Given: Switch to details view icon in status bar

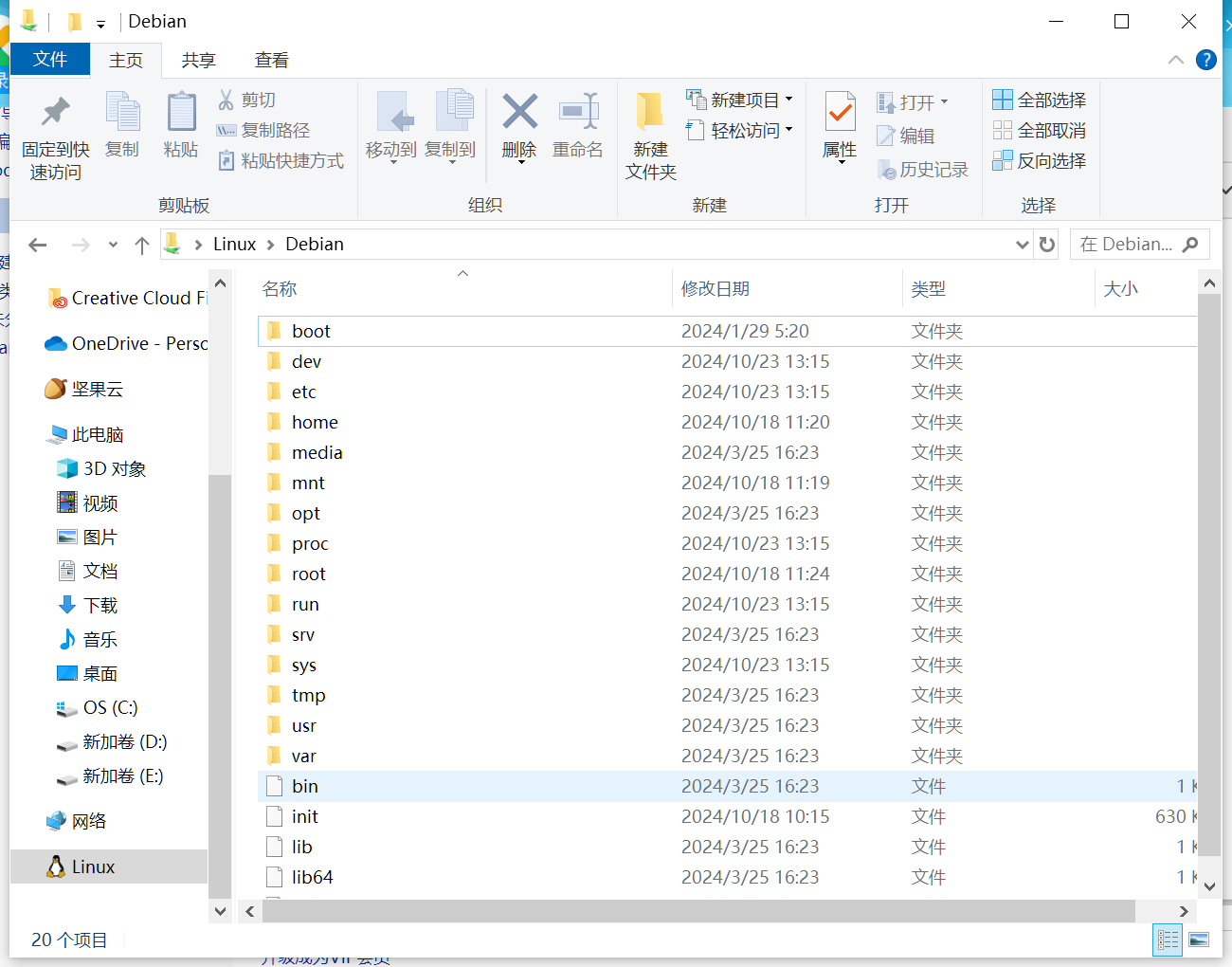Looking at the screenshot, I should (1168, 940).
